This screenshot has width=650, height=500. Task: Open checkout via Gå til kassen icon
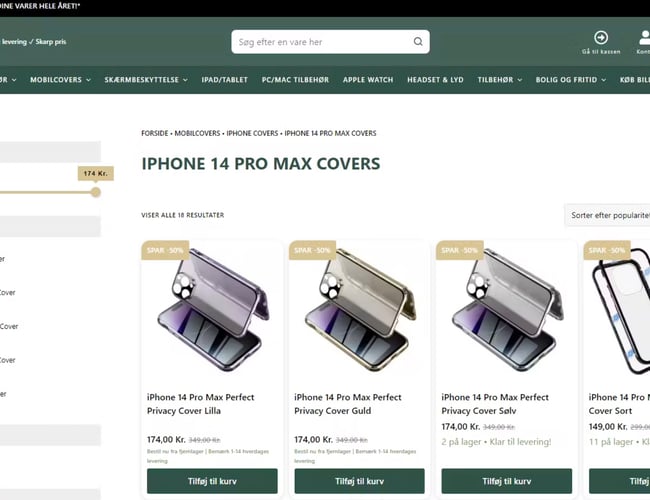tap(601, 38)
